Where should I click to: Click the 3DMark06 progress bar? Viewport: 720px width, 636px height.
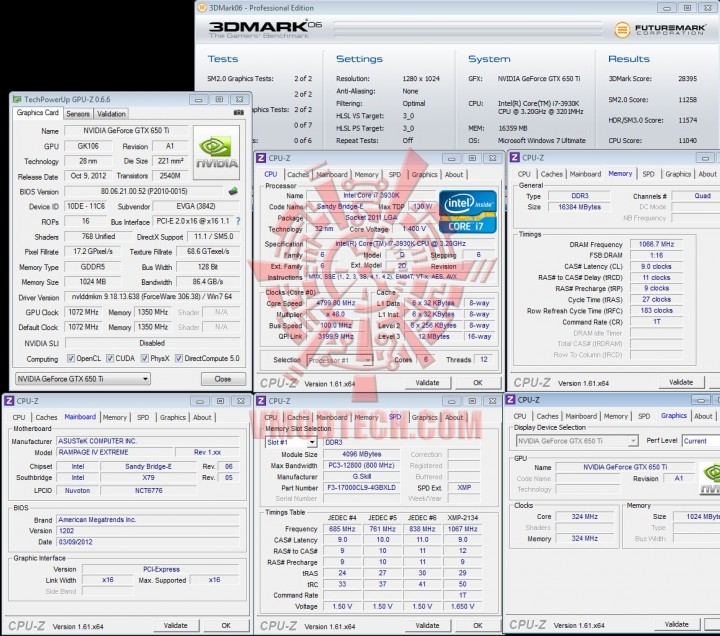[x=468, y=29]
